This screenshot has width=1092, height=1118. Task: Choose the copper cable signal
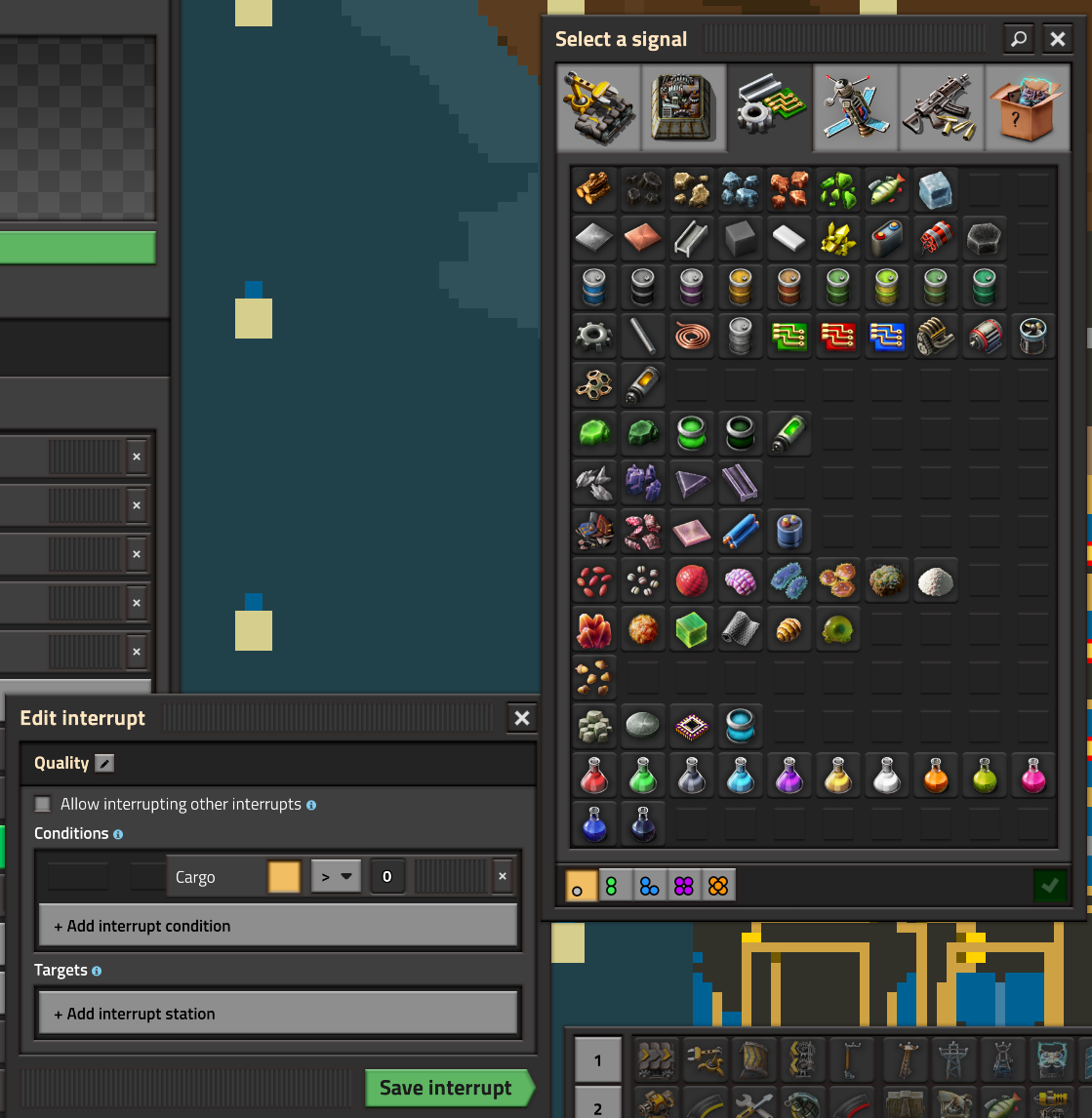[x=691, y=336]
